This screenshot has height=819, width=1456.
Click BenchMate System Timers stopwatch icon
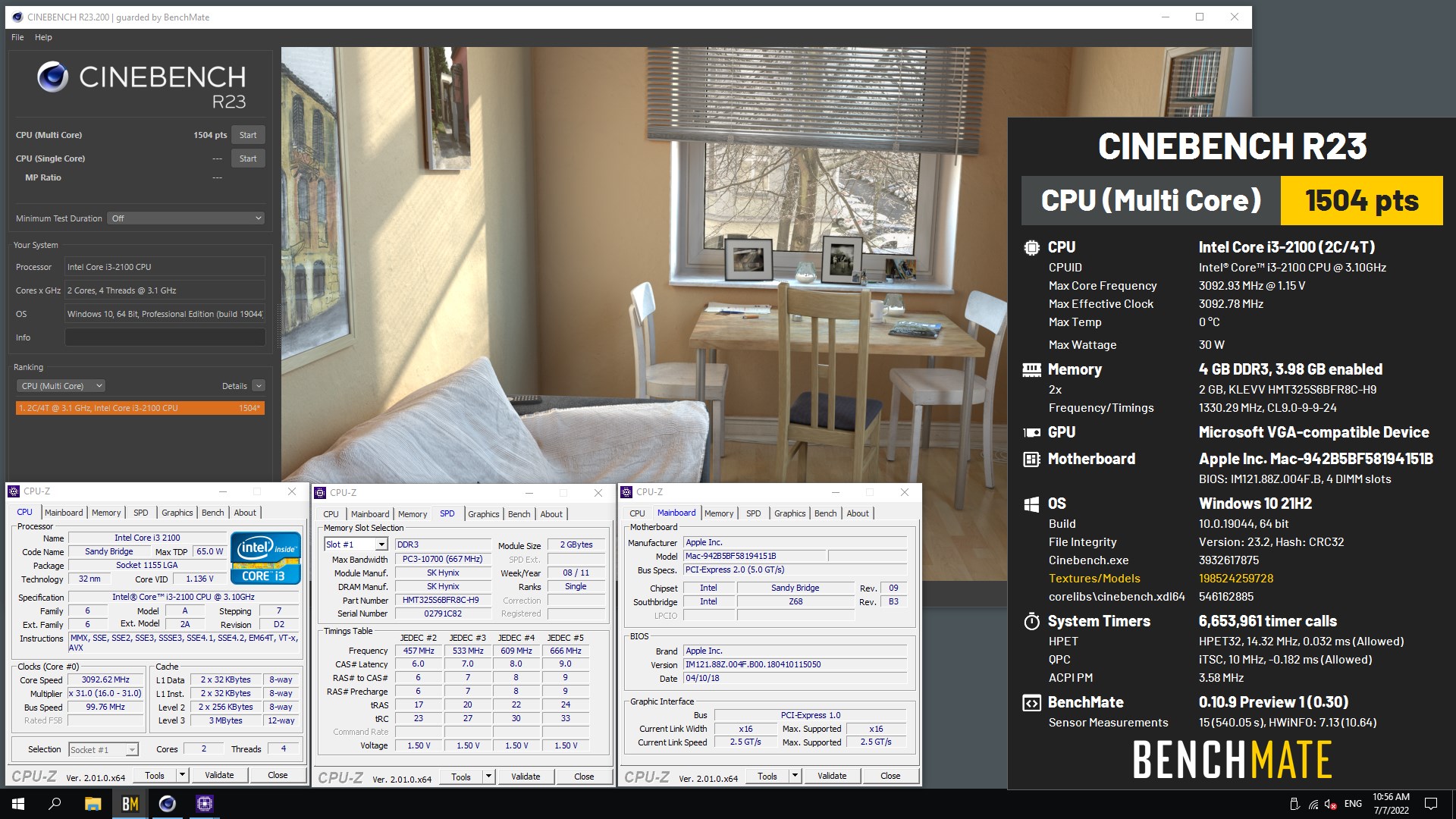[1031, 621]
